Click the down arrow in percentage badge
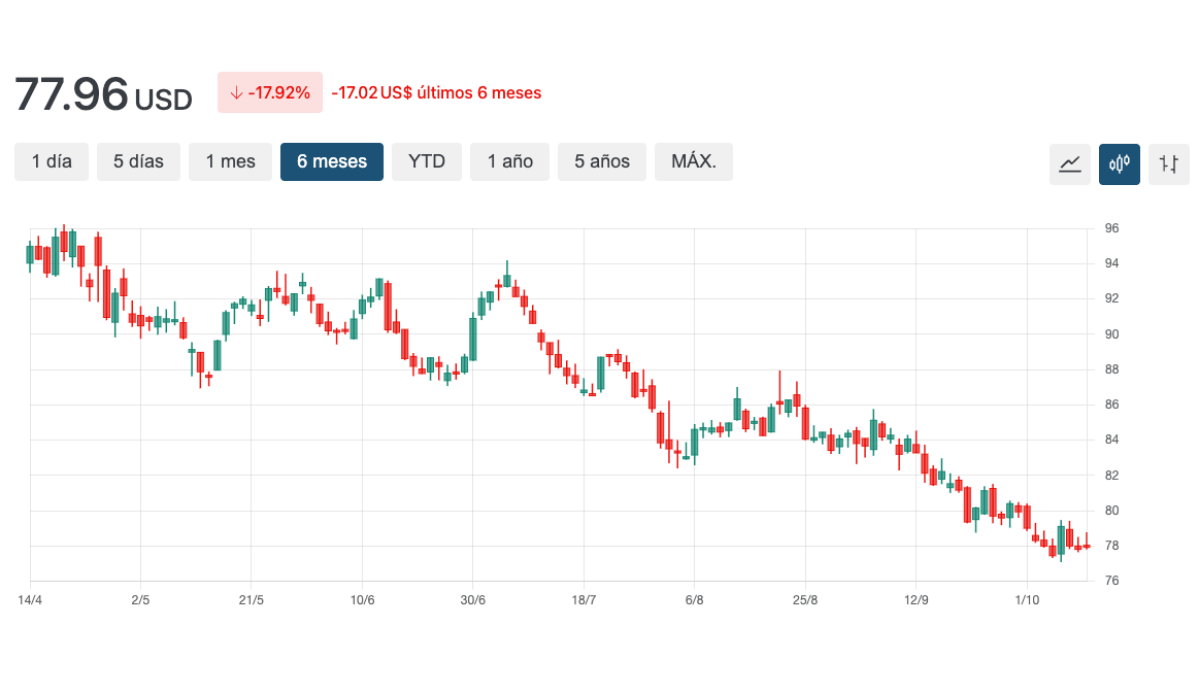Screen dimensions: 1200x675 tap(236, 93)
